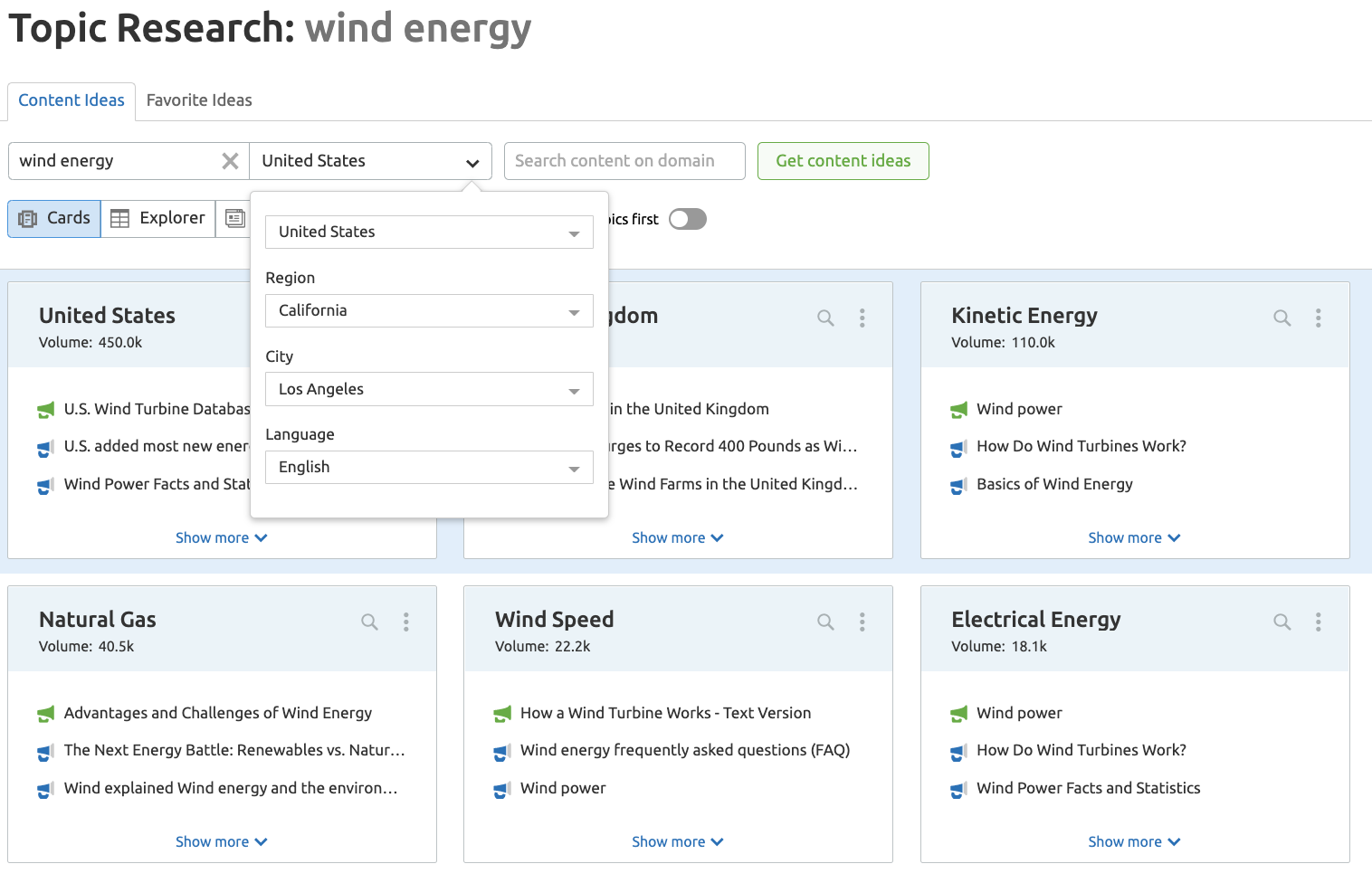Open the Language dropdown showing English
Image resolution: width=1372 pixels, height=883 pixels.
[429, 467]
